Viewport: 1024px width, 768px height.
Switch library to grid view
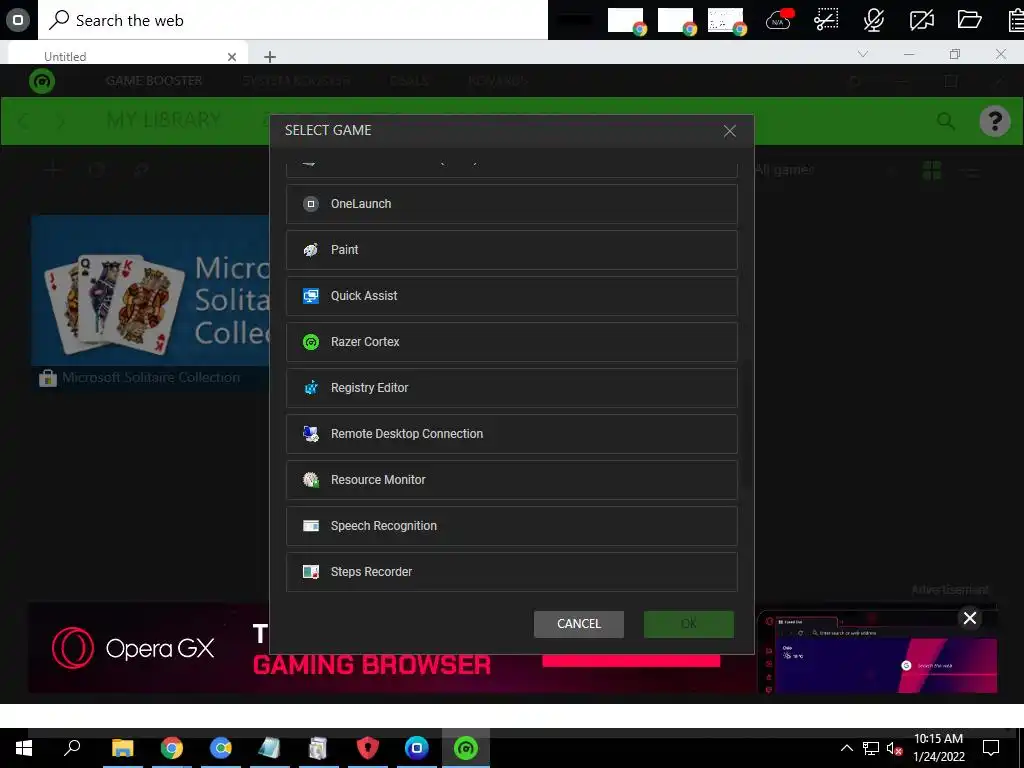[932, 170]
